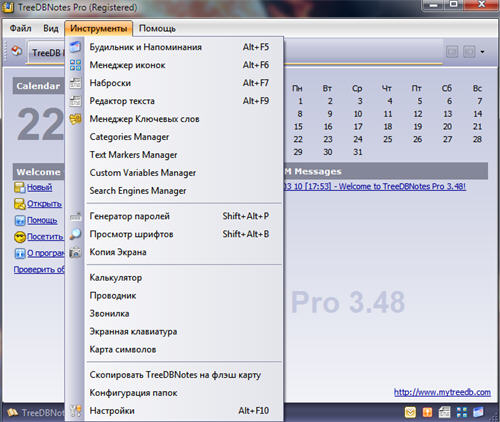Screen dimensions: 500x422
Task: Click the toolbar icon left of TreeDB tab
Action: 17,51
